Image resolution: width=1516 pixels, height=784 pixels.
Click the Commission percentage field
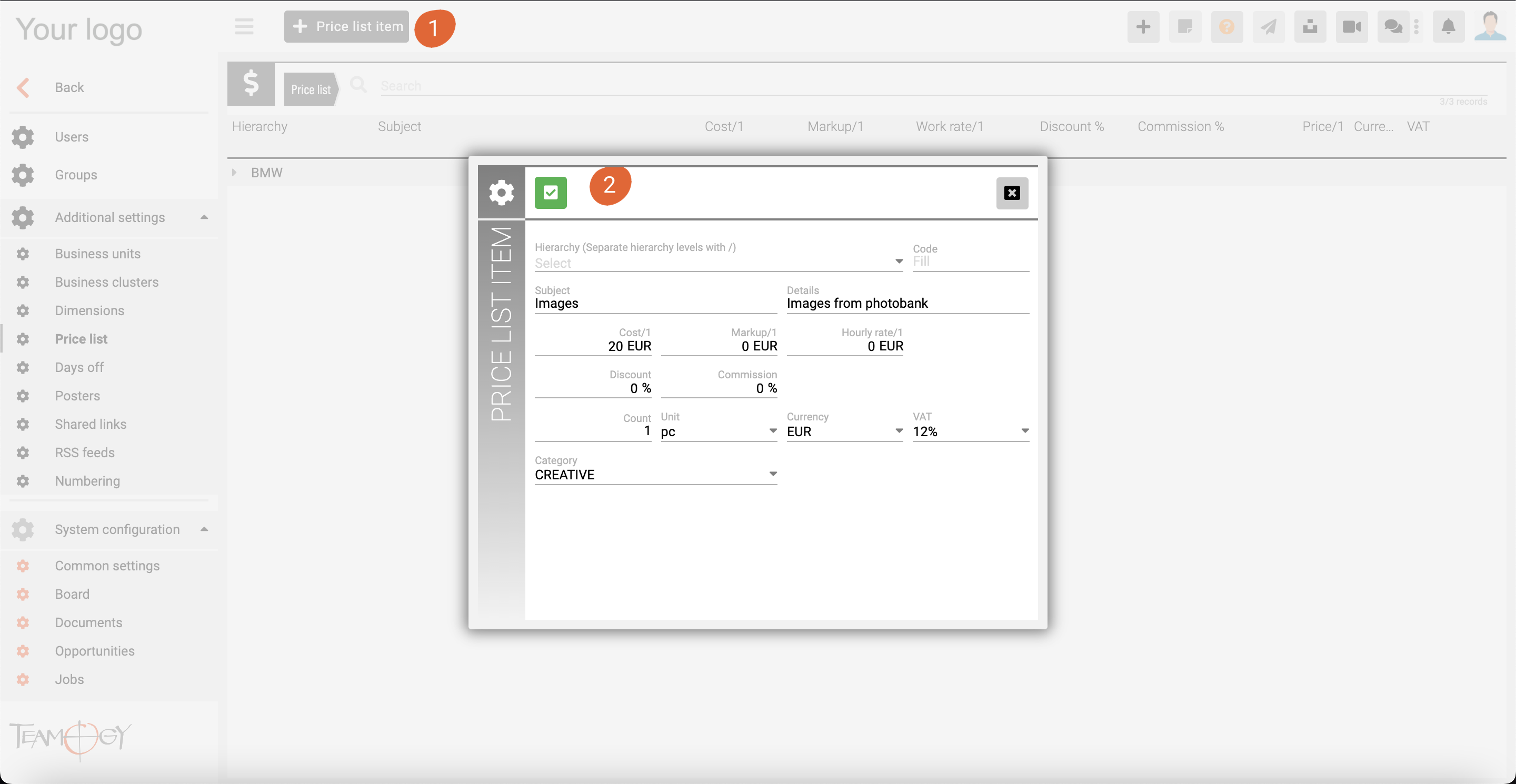tap(719, 388)
